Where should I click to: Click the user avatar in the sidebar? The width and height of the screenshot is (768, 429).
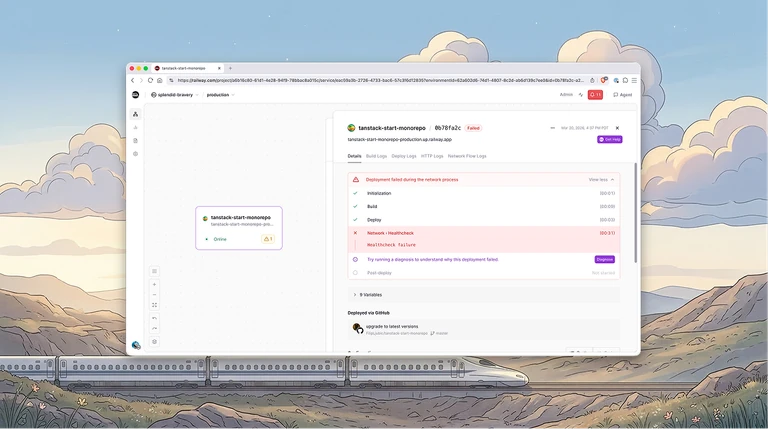pos(136,345)
